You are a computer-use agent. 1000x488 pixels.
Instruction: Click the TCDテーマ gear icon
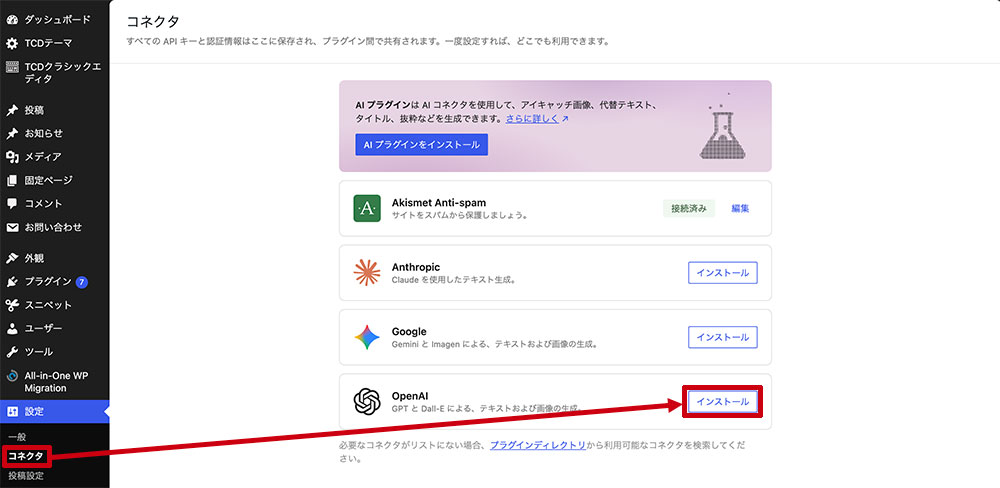click(11, 43)
